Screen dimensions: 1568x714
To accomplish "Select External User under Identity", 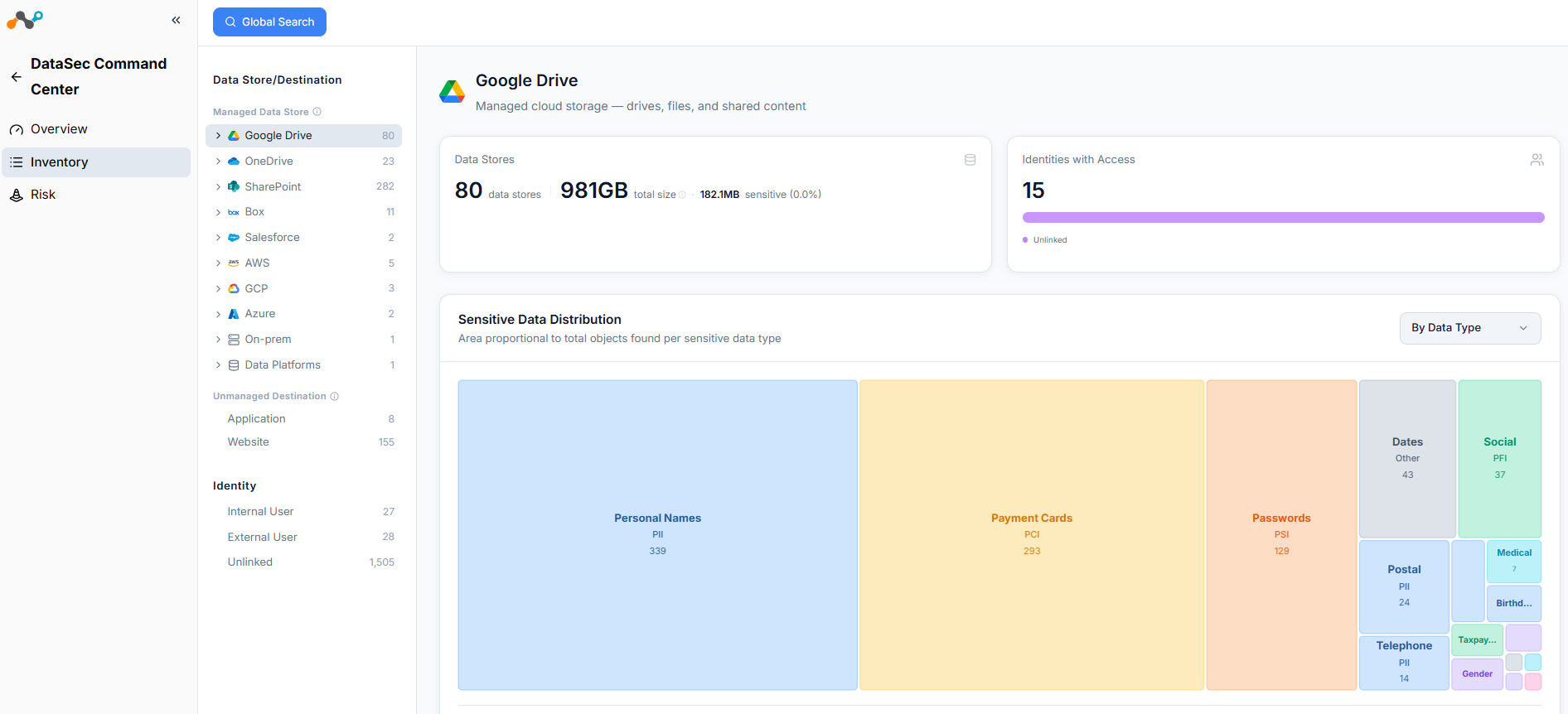I will coord(303,537).
